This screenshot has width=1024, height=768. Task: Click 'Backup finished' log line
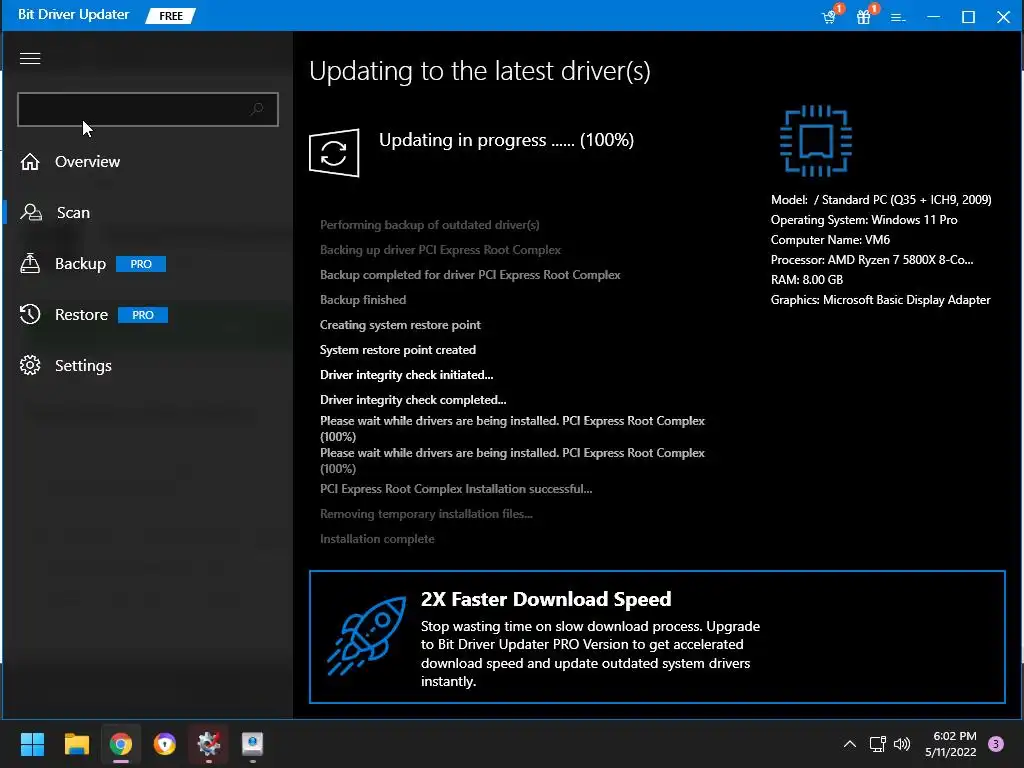coord(362,300)
